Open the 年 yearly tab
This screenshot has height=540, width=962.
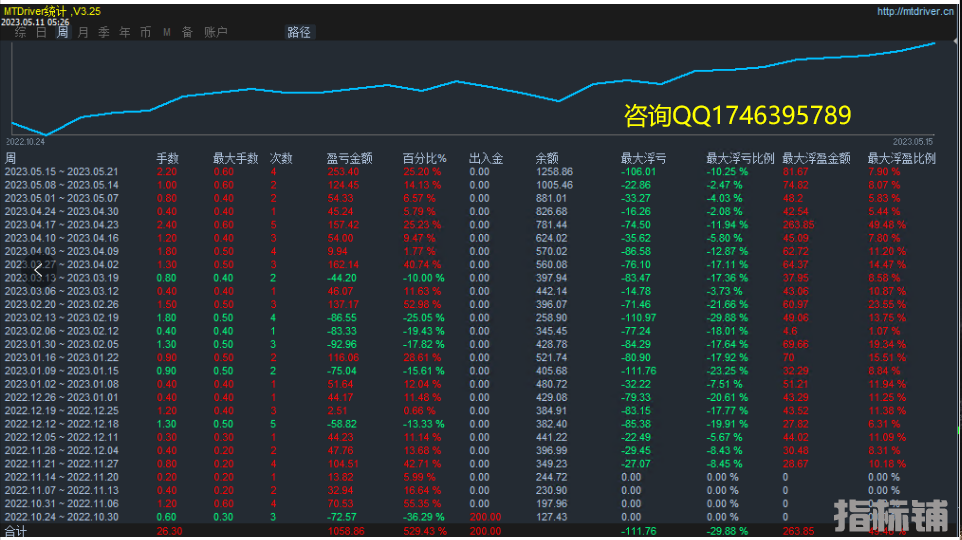(x=125, y=32)
